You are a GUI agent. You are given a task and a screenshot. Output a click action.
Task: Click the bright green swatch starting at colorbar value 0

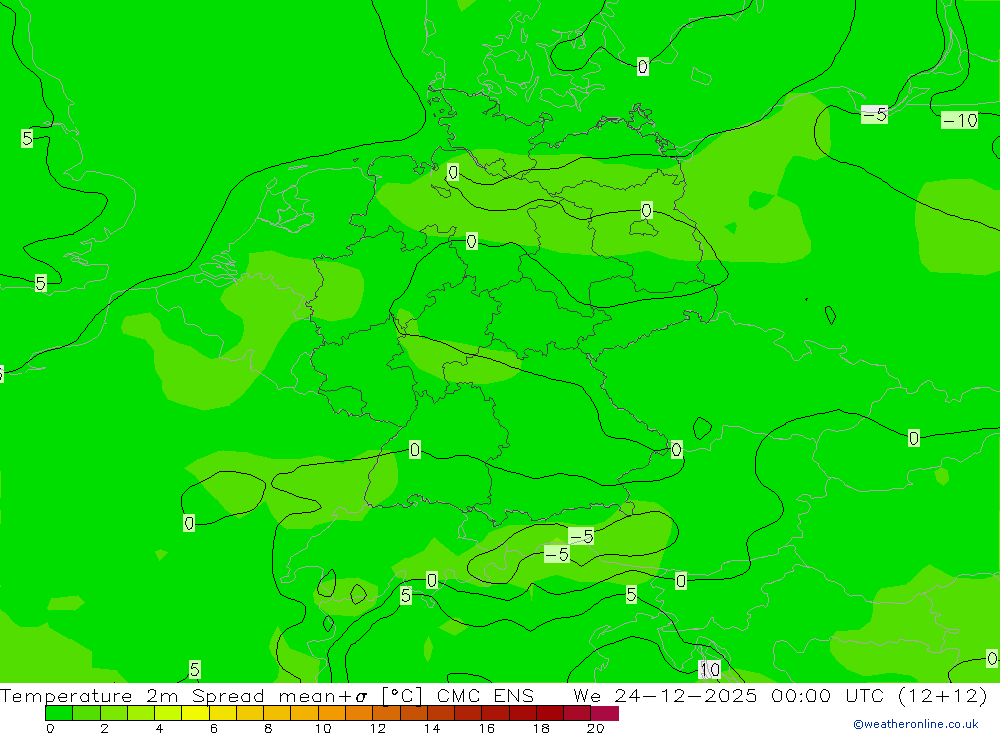click(x=59, y=713)
